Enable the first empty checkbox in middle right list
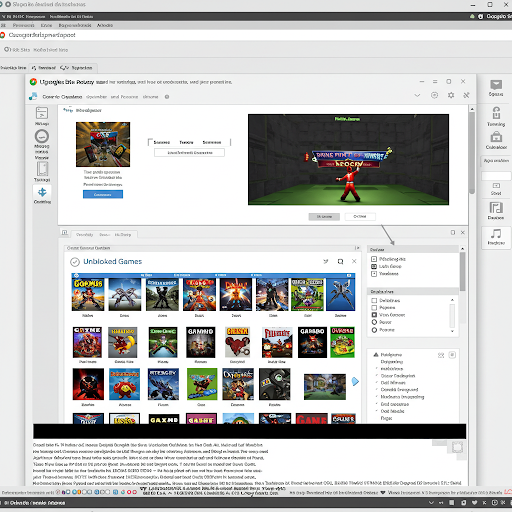The image size is (512, 512). pyautogui.click(x=374, y=300)
